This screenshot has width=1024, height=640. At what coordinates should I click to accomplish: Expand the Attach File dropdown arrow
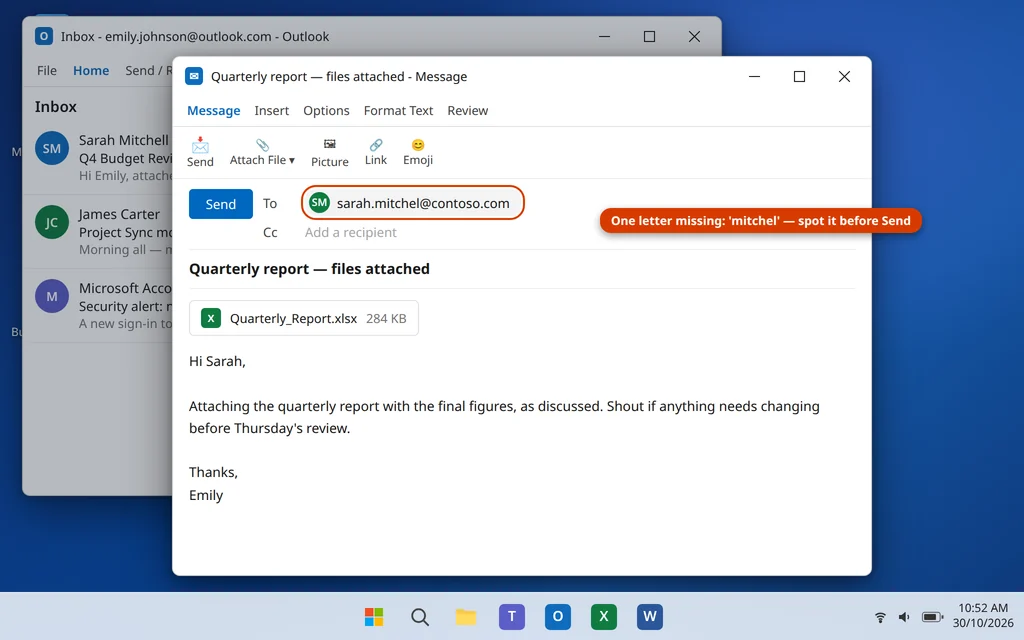292,160
